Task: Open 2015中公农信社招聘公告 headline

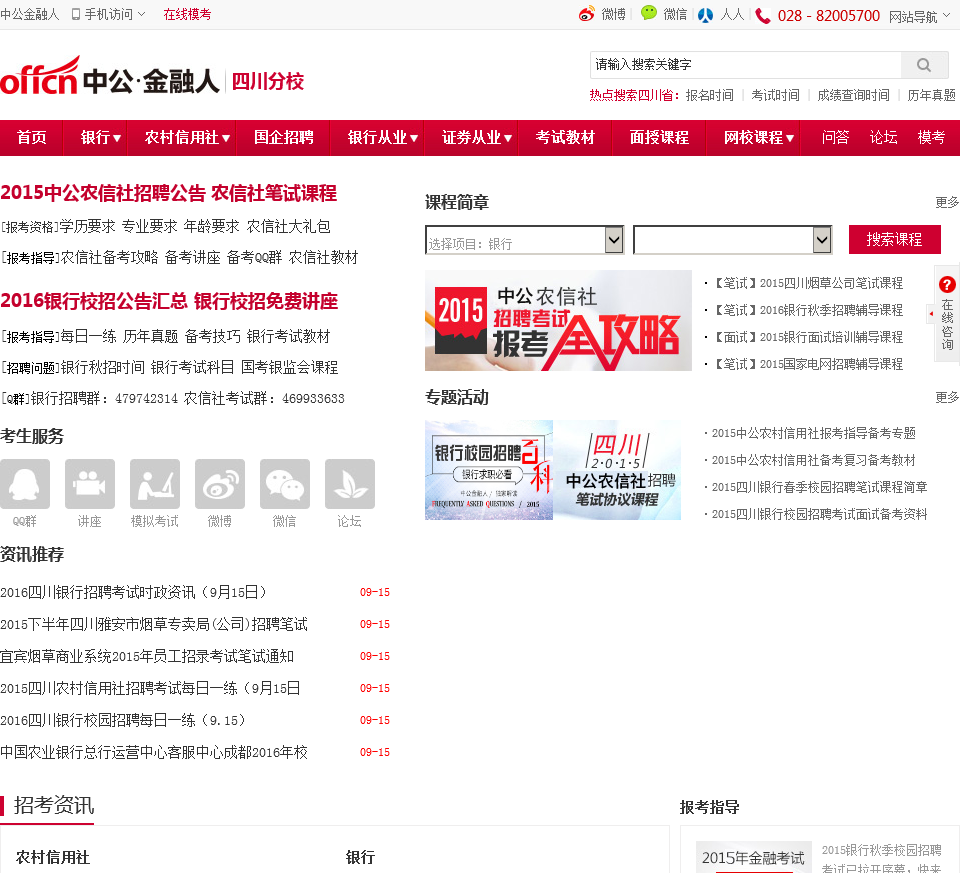Action: click(x=103, y=193)
